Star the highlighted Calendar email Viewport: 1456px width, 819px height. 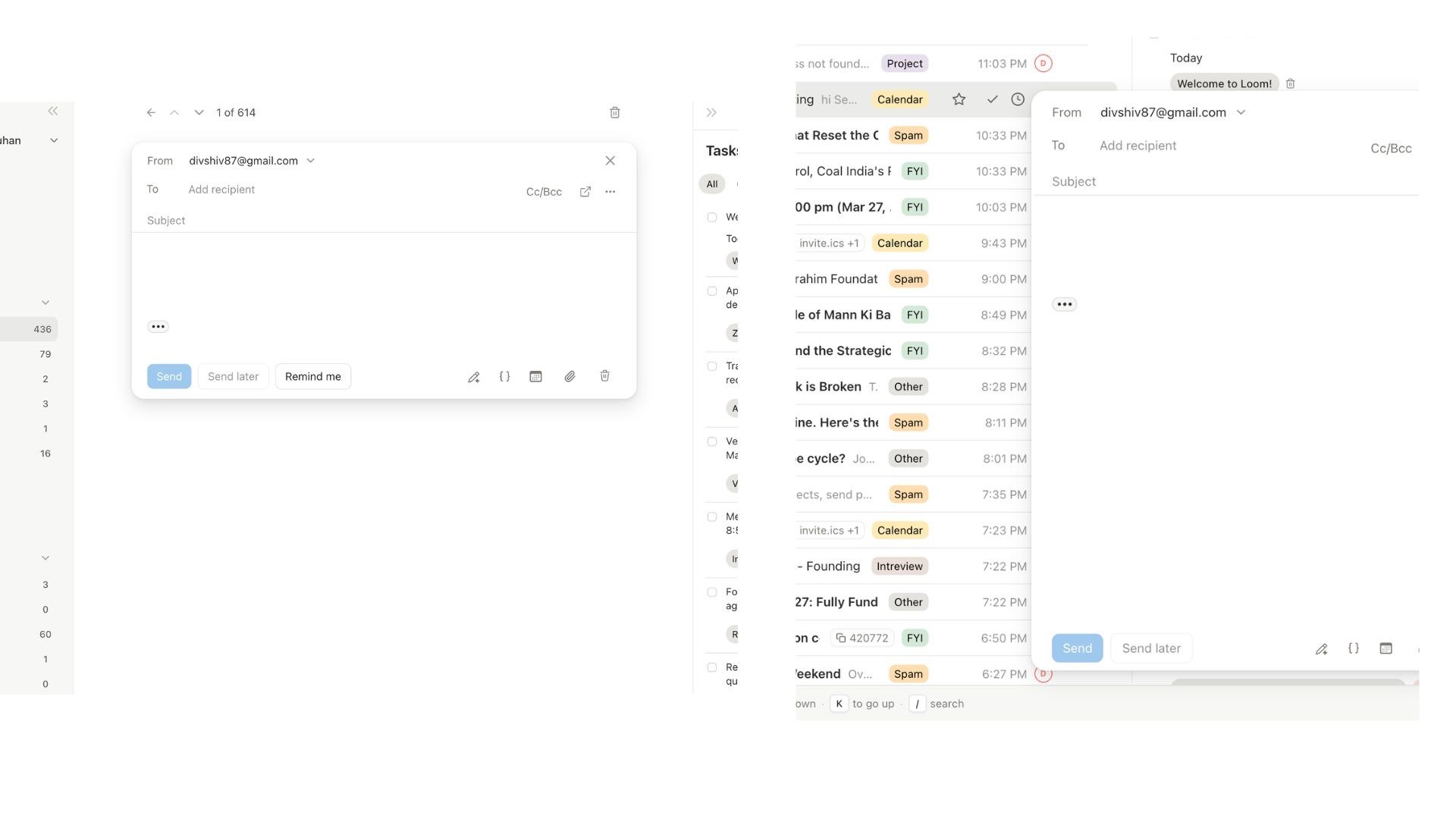(x=959, y=99)
